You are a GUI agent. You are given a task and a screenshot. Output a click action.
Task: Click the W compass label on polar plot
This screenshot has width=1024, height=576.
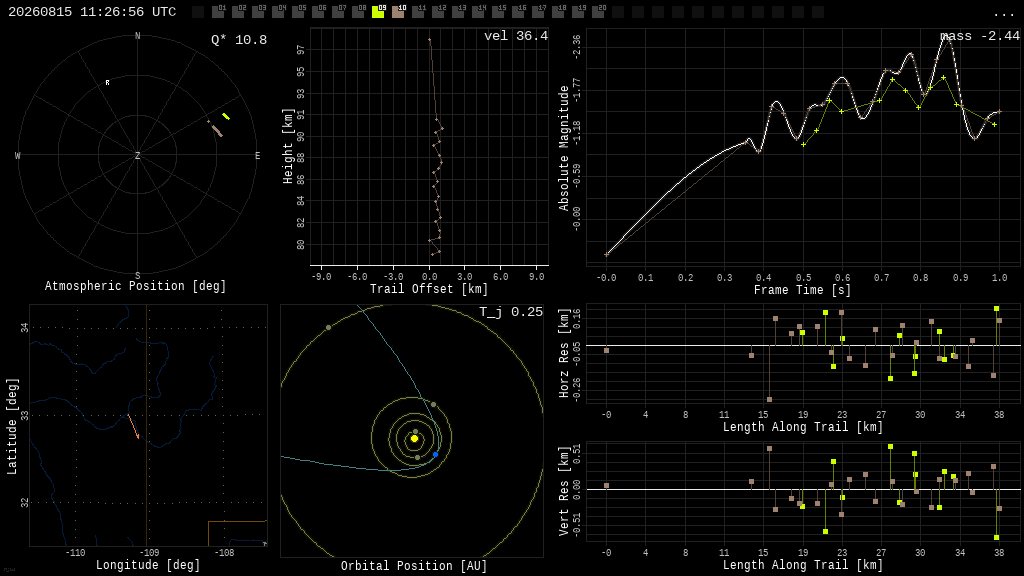coord(18,155)
